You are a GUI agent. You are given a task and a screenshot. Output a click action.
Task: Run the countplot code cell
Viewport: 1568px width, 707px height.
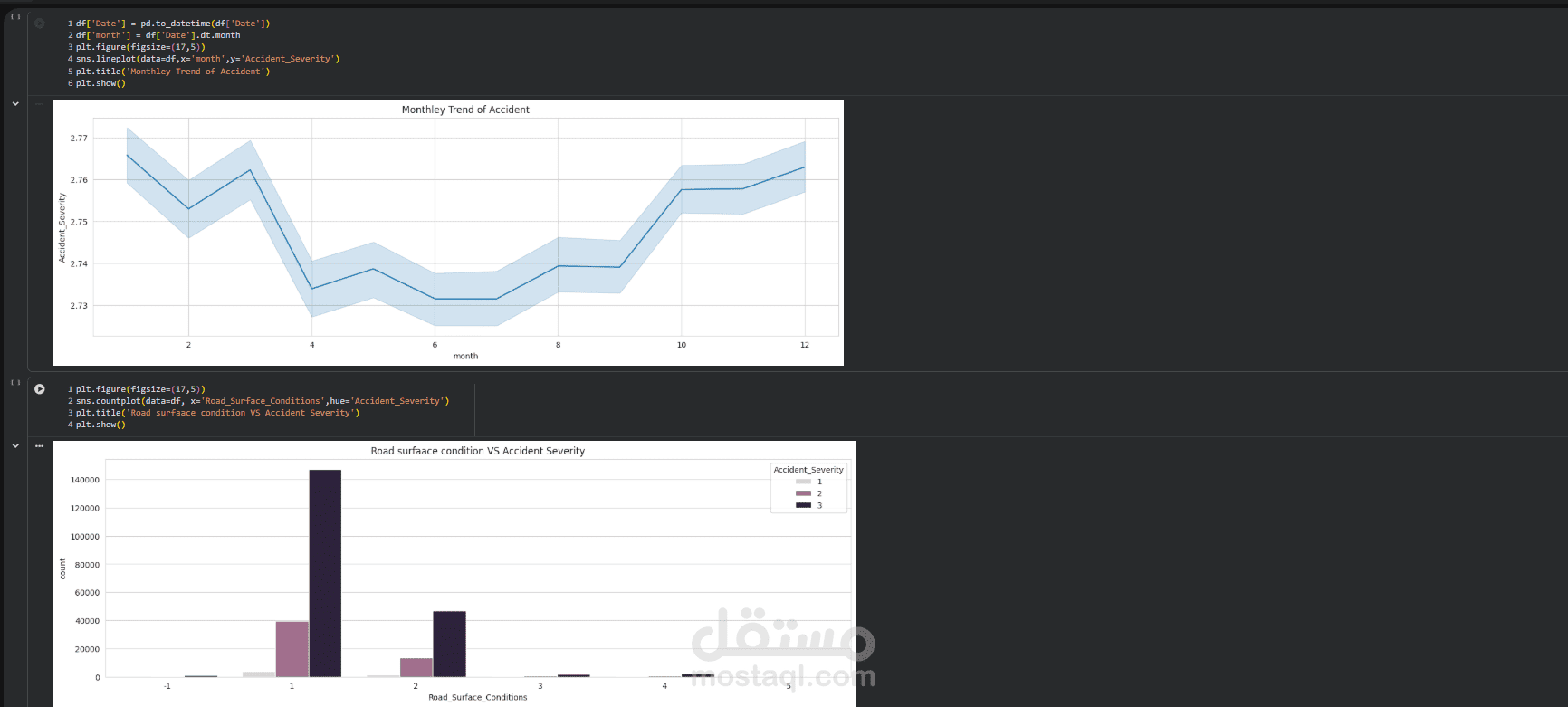point(40,389)
